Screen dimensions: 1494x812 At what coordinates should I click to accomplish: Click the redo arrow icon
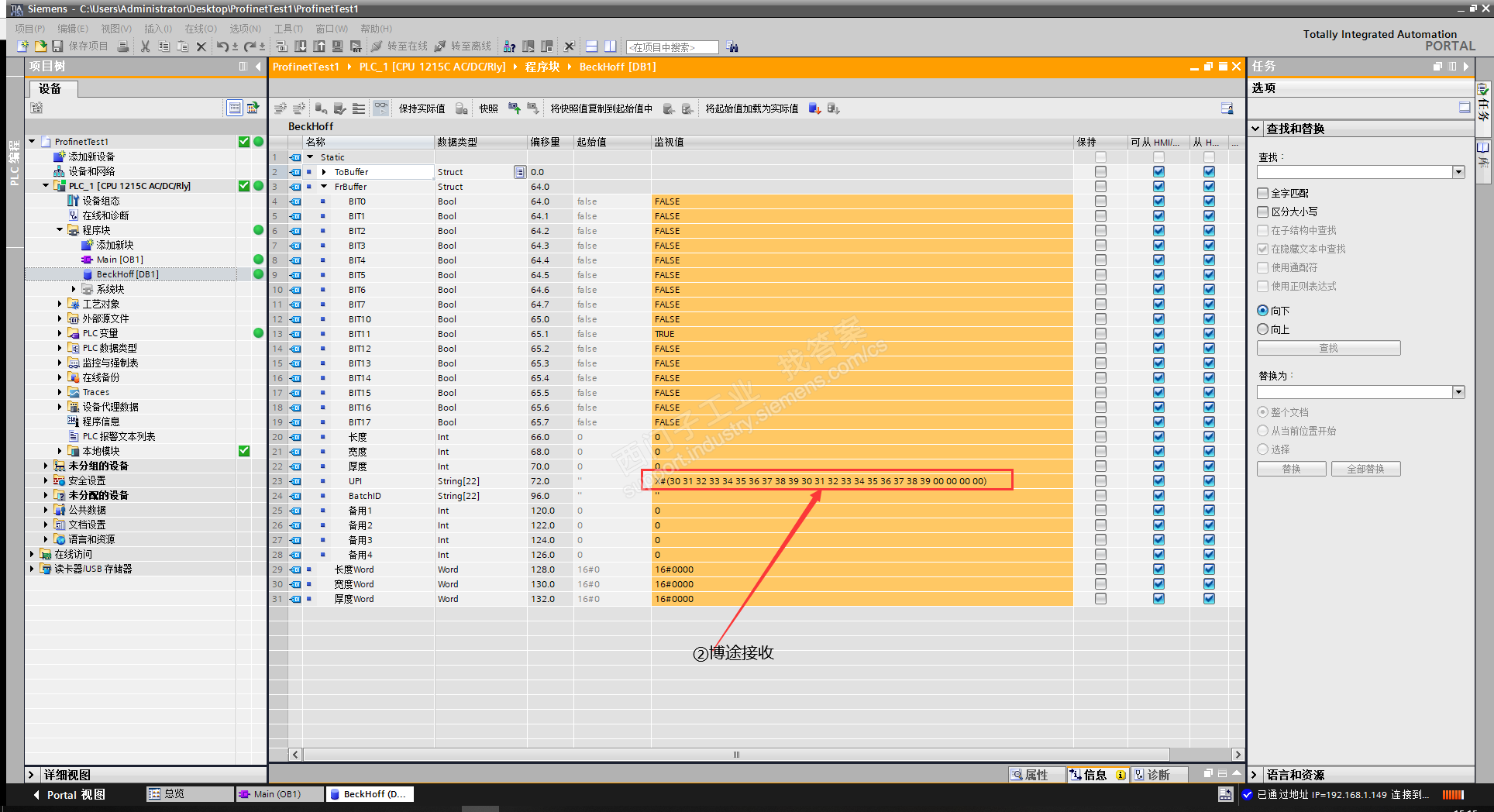(x=250, y=46)
